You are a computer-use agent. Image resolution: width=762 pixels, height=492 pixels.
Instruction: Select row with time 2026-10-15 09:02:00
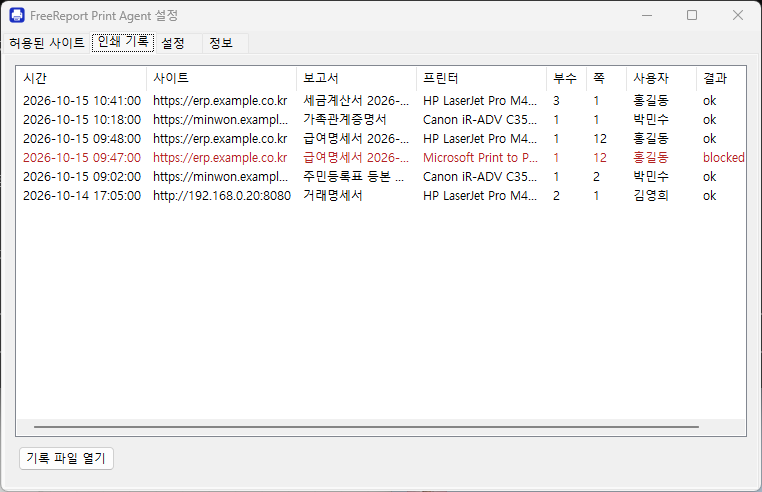(x=381, y=176)
